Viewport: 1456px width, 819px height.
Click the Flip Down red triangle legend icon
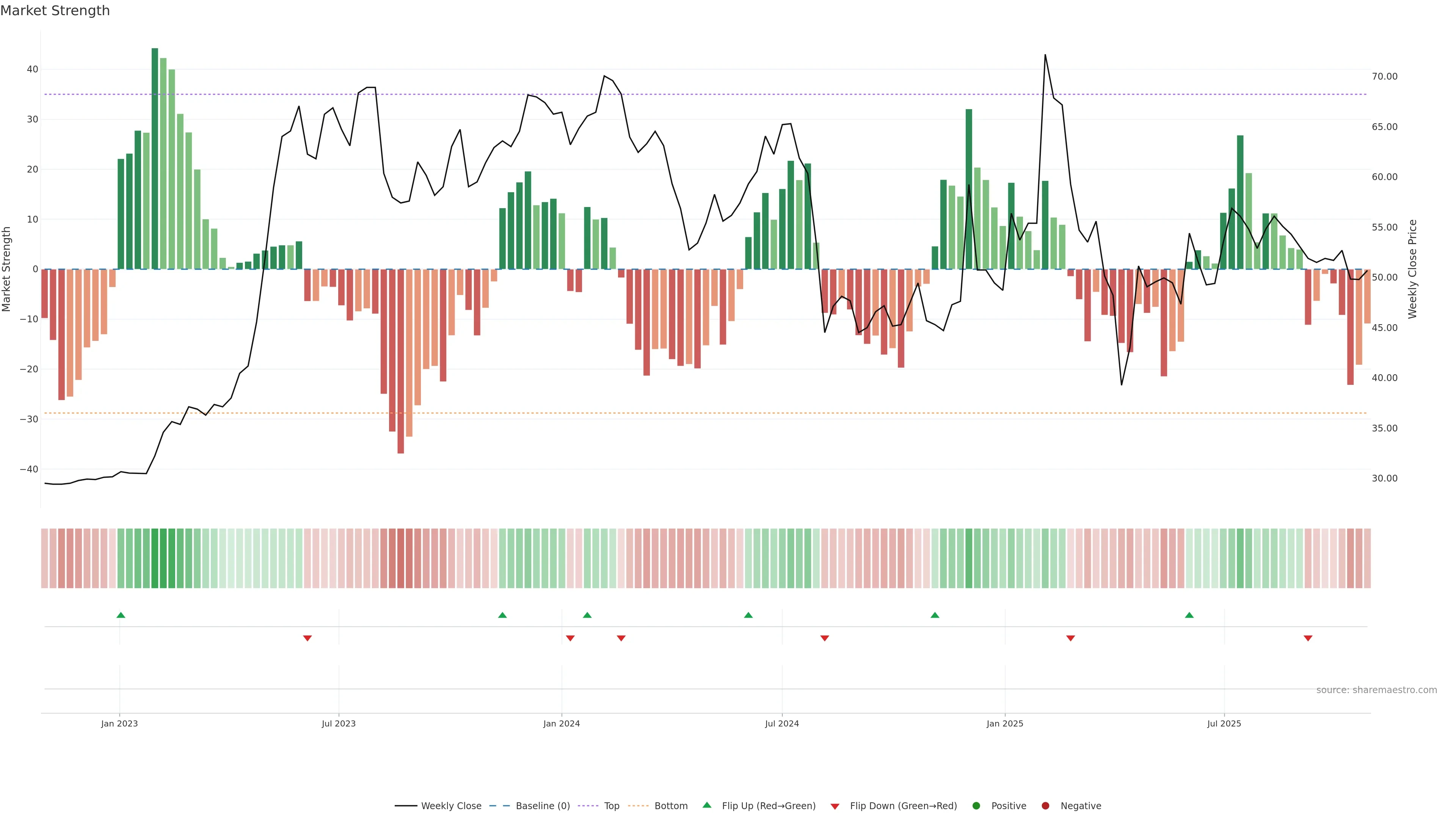835,806
